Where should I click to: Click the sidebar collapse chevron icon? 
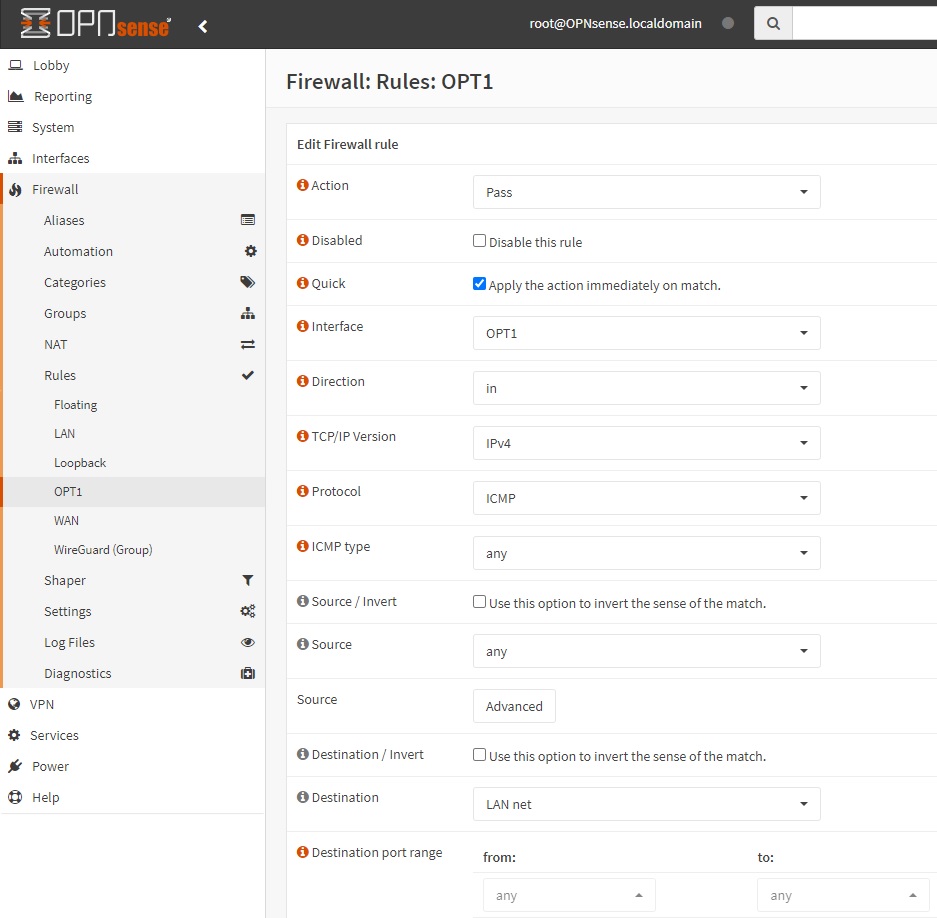pos(203,26)
